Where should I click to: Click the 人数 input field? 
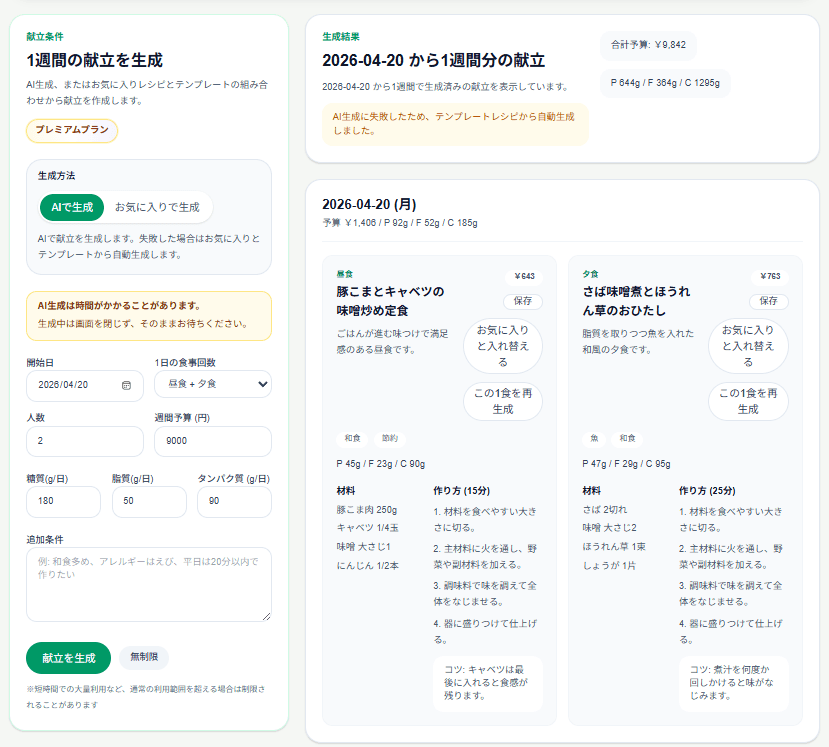[84, 441]
